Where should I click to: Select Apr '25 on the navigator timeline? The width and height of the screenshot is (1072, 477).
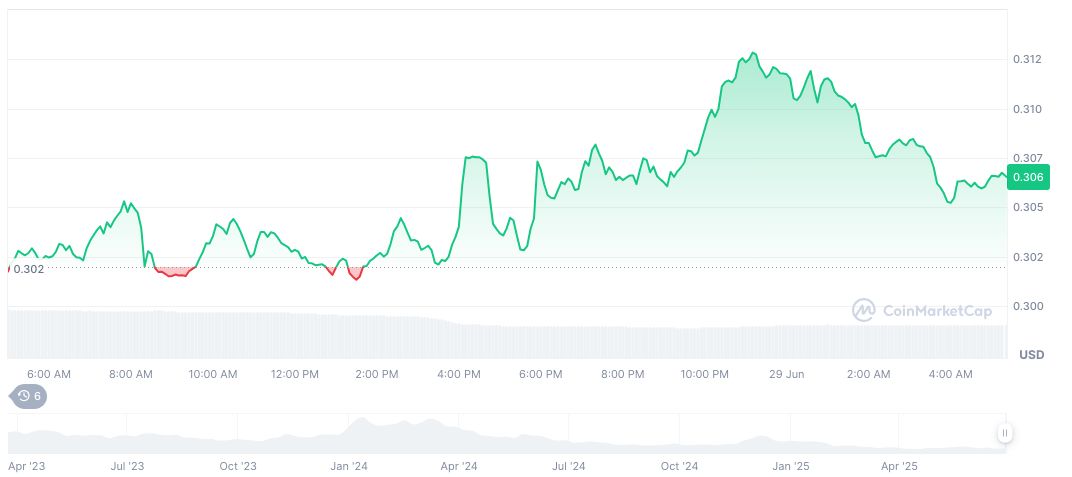coord(898,466)
